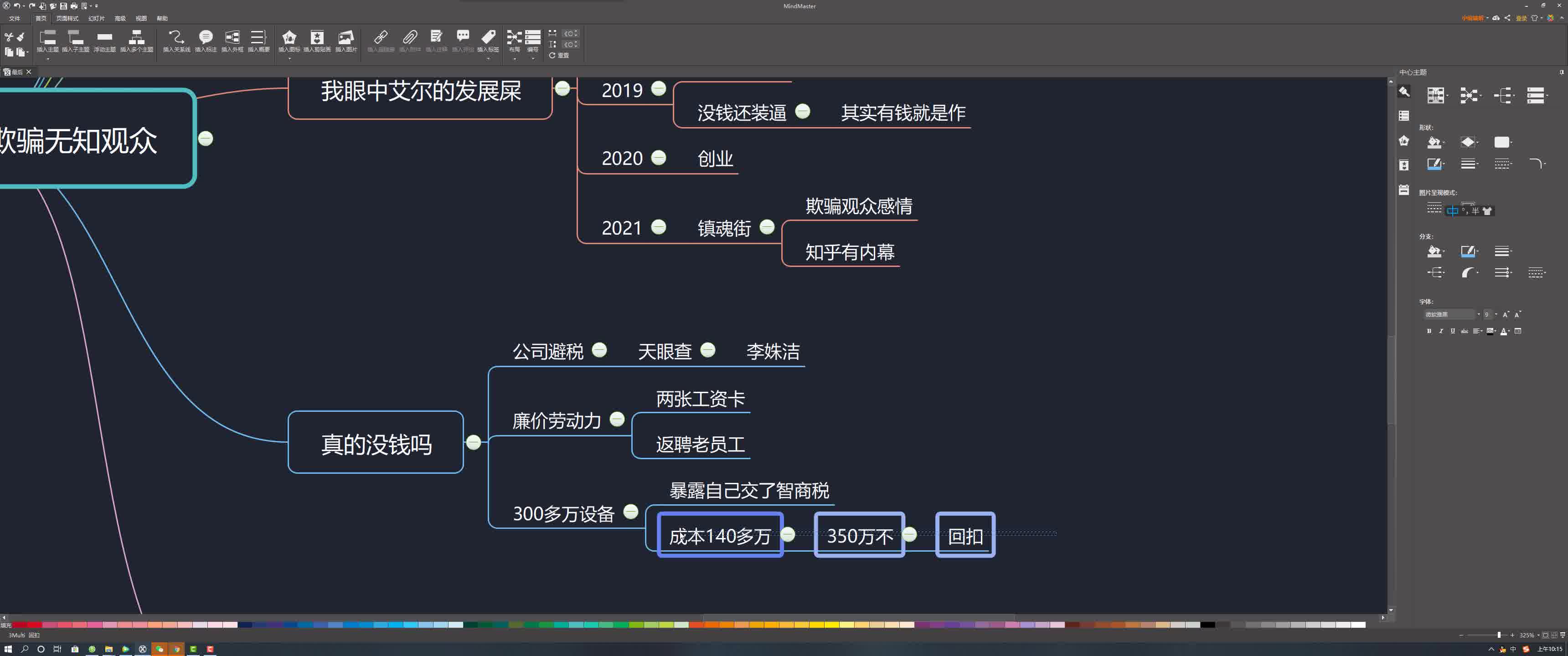Image resolution: width=1568 pixels, height=656 pixels.
Task: Open the clipart side panel tab
Action: tap(1403, 165)
